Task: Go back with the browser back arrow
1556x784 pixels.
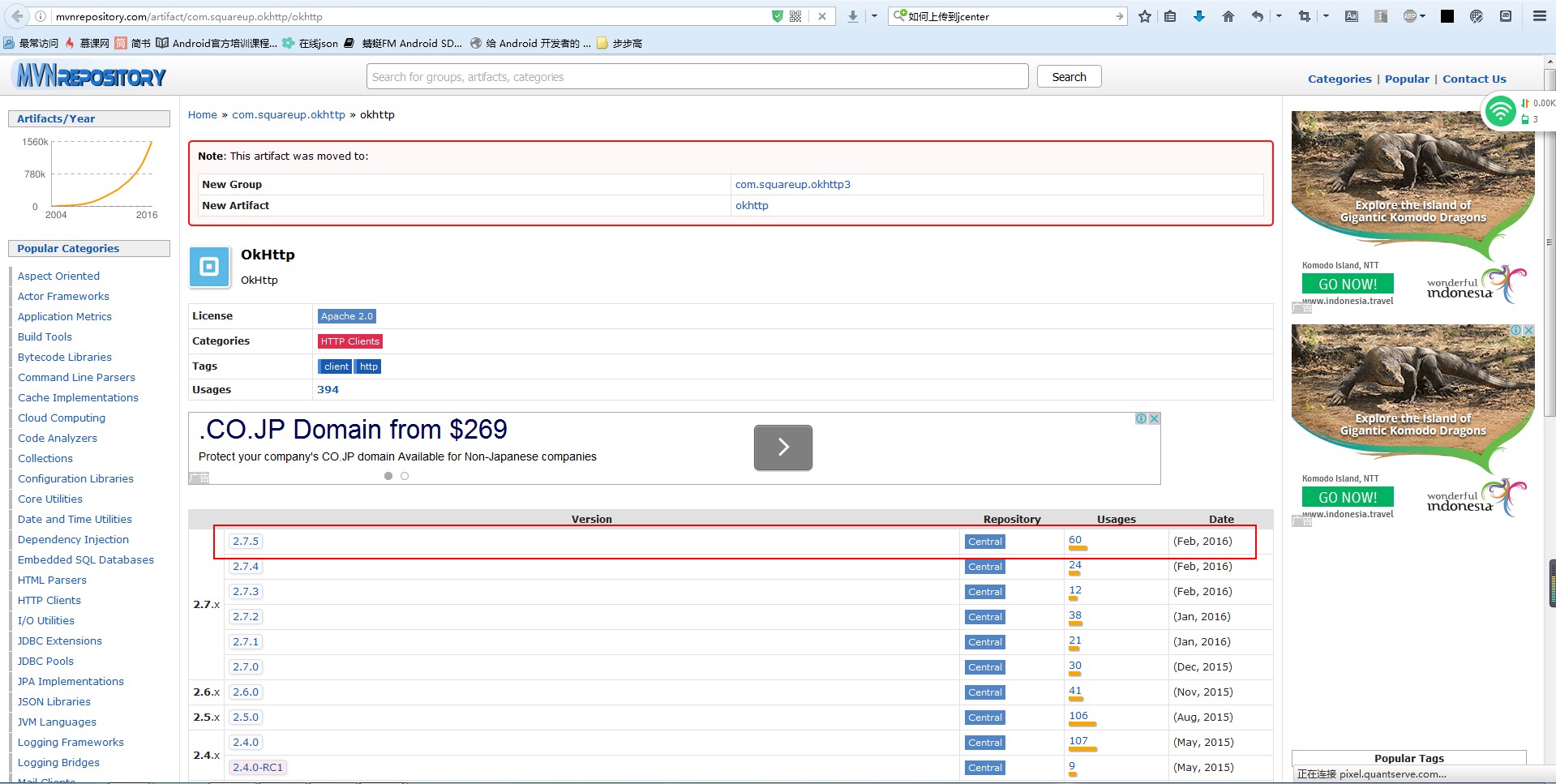Action: pyautogui.click(x=17, y=16)
